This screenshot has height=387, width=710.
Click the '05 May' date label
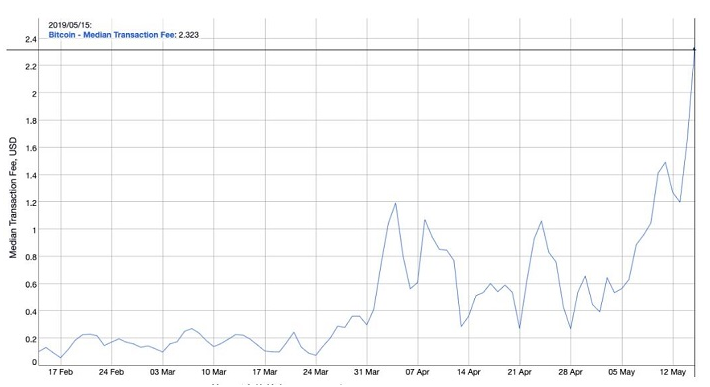(622, 372)
